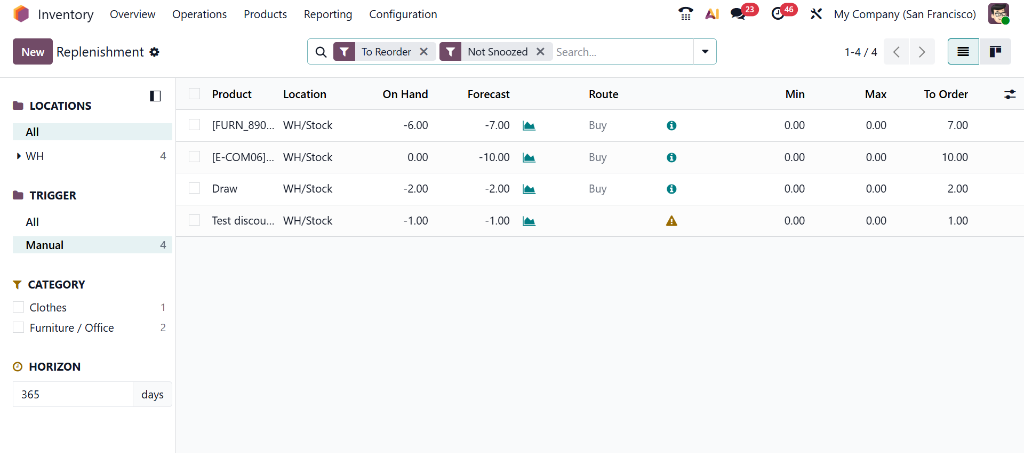The height and width of the screenshot is (453, 1024).
Task: Open the Configuration menu
Action: [x=402, y=14]
